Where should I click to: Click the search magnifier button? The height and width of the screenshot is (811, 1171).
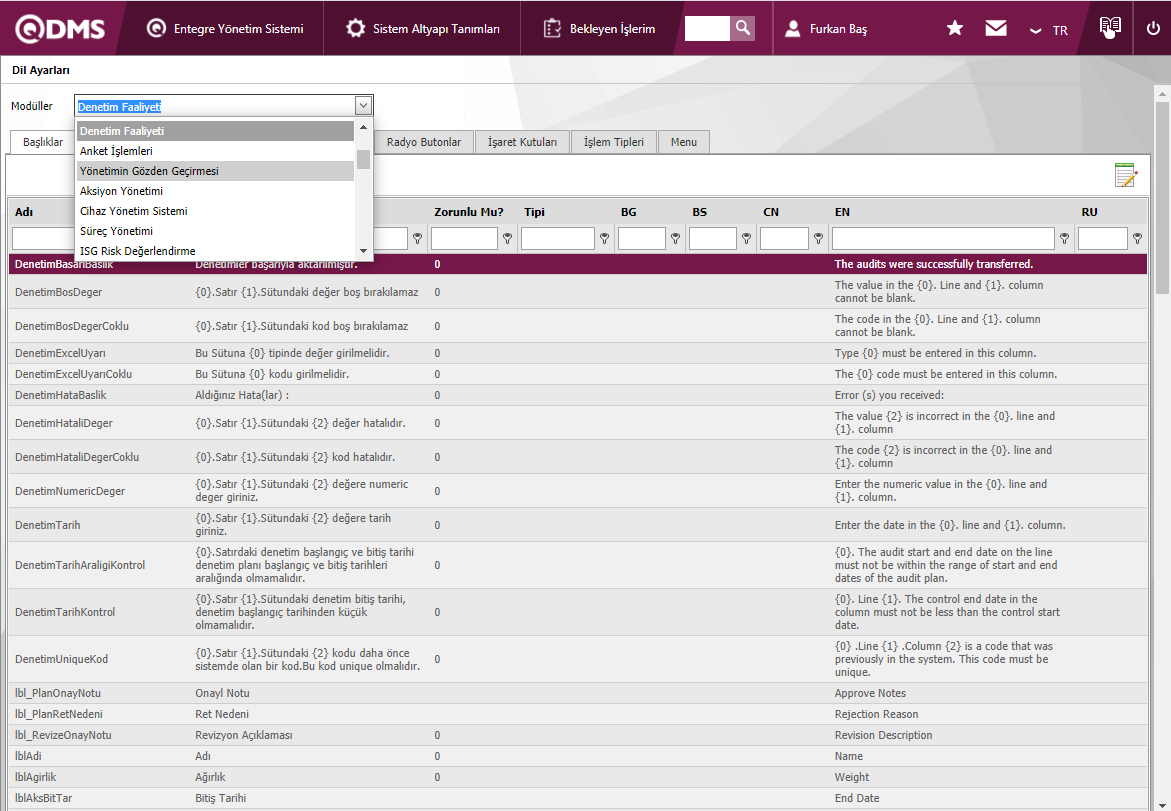click(x=742, y=29)
